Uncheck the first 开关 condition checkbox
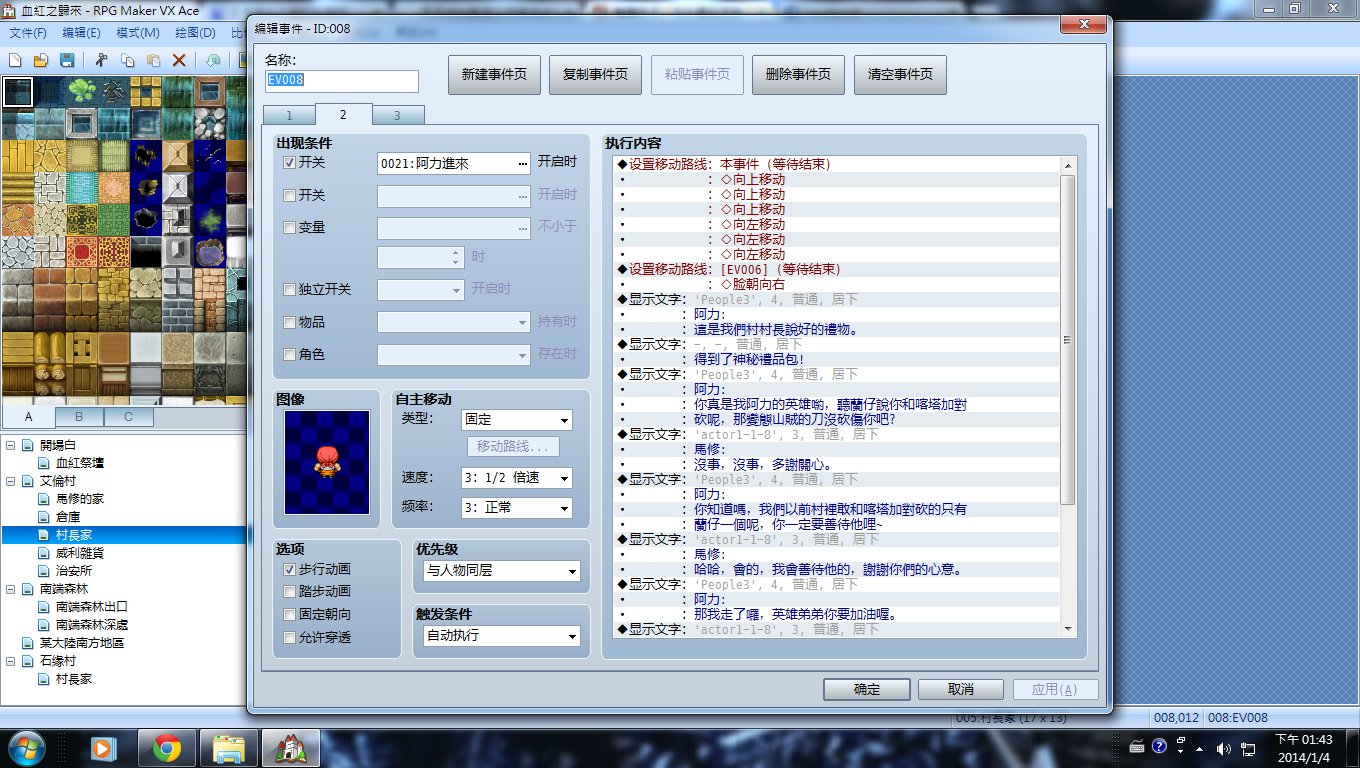Image resolution: width=1360 pixels, height=768 pixels. [290, 162]
